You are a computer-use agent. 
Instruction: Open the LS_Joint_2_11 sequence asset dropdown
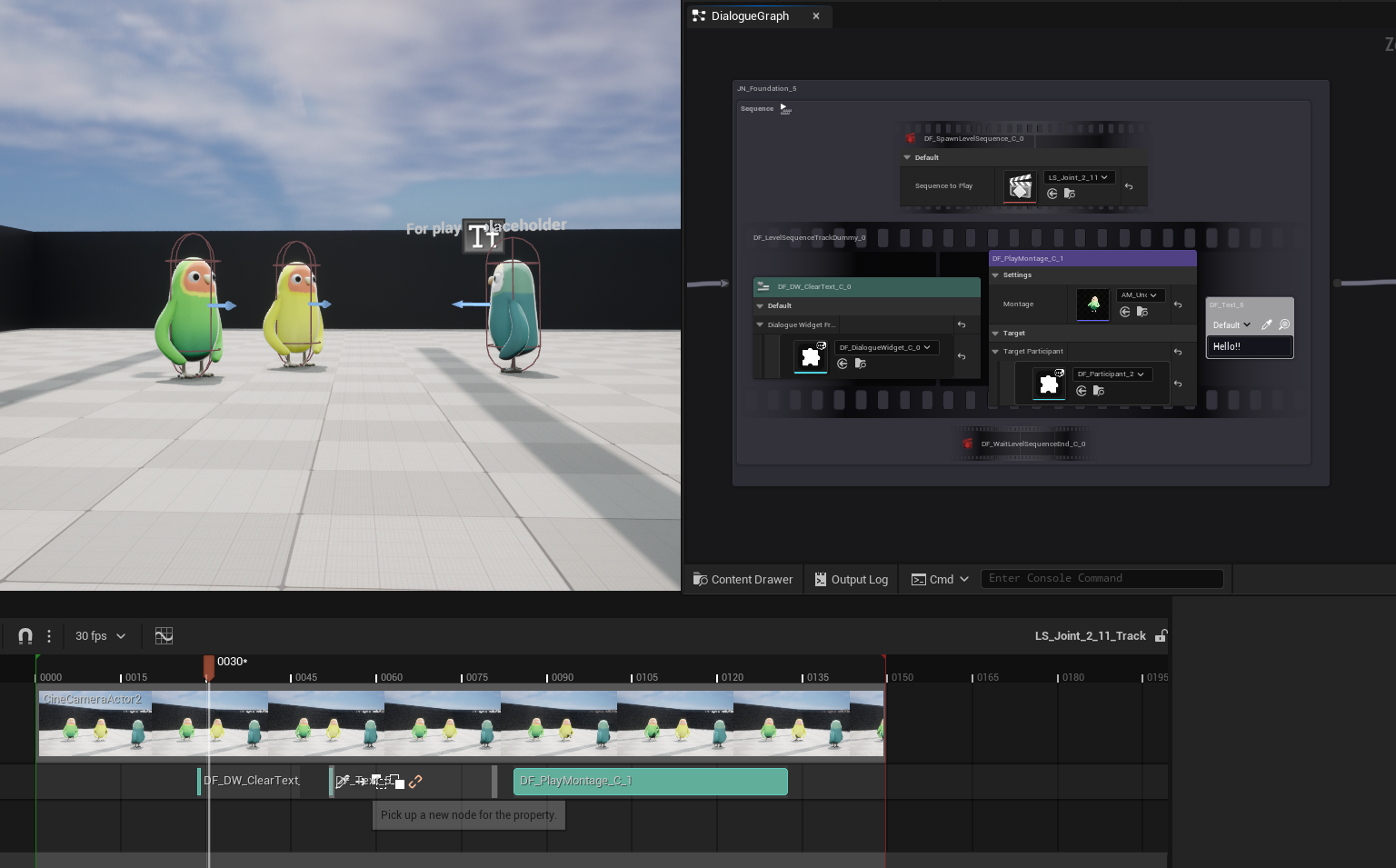click(1078, 178)
